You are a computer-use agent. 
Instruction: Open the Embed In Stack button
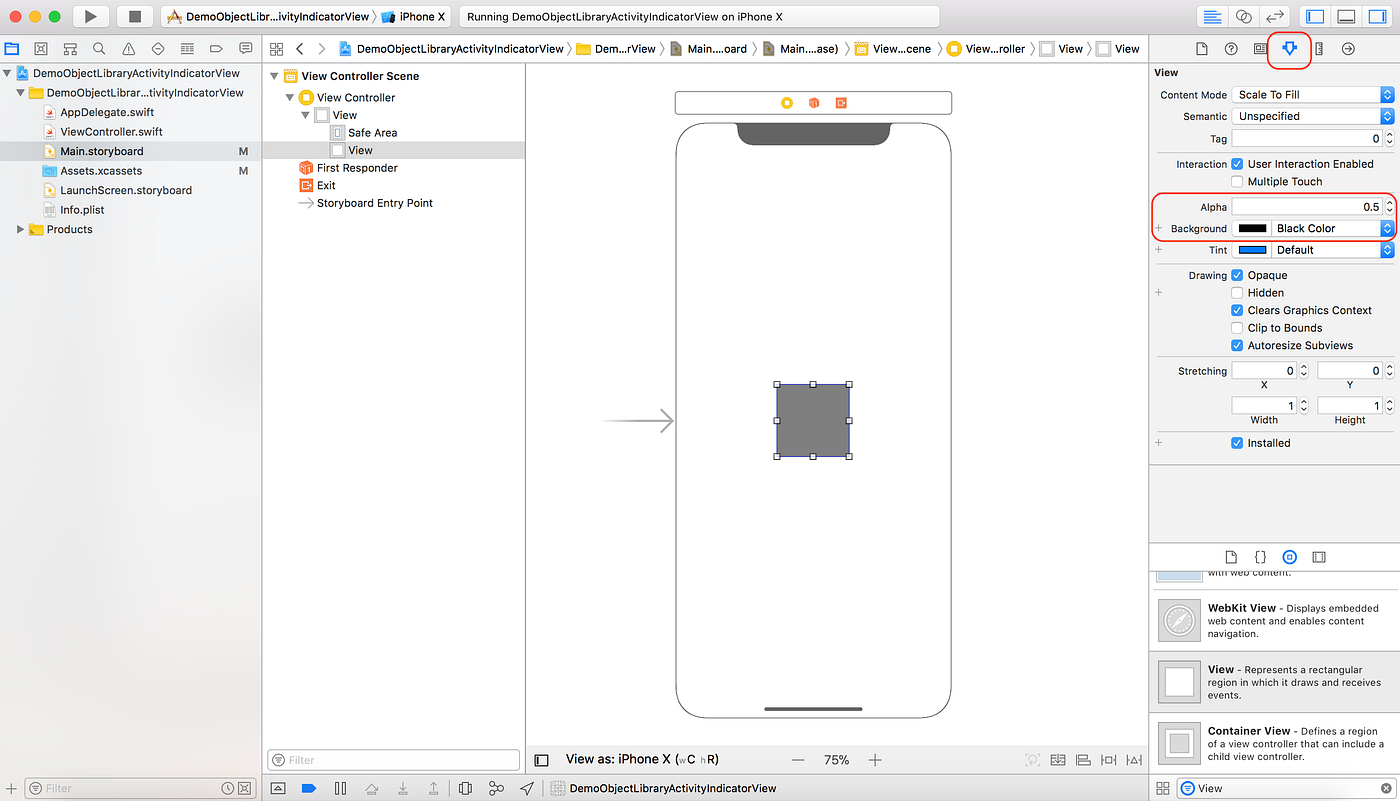[1059, 760]
